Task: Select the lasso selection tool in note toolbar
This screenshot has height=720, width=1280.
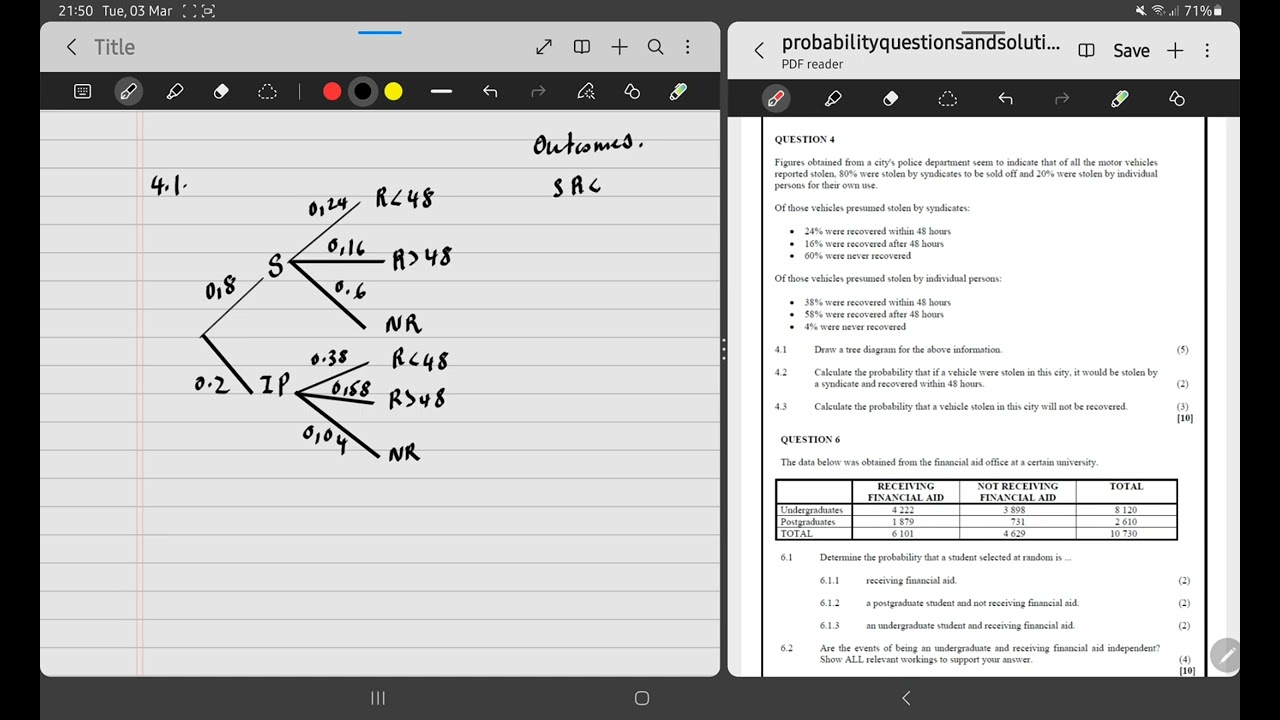Action: click(x=267, y=92)
